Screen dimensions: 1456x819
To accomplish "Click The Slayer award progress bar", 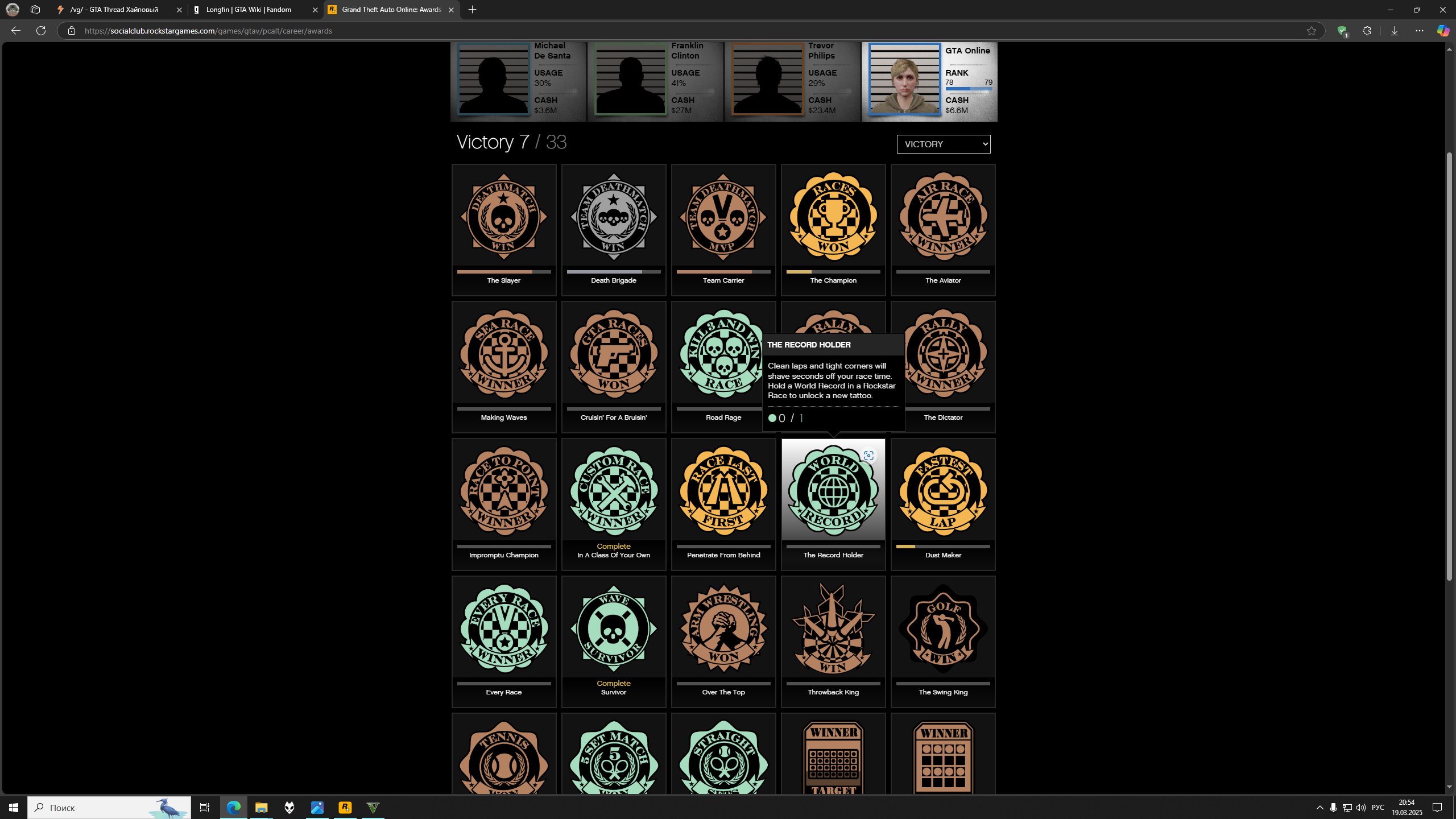I will pyautogui.click(x=503, y=272).
